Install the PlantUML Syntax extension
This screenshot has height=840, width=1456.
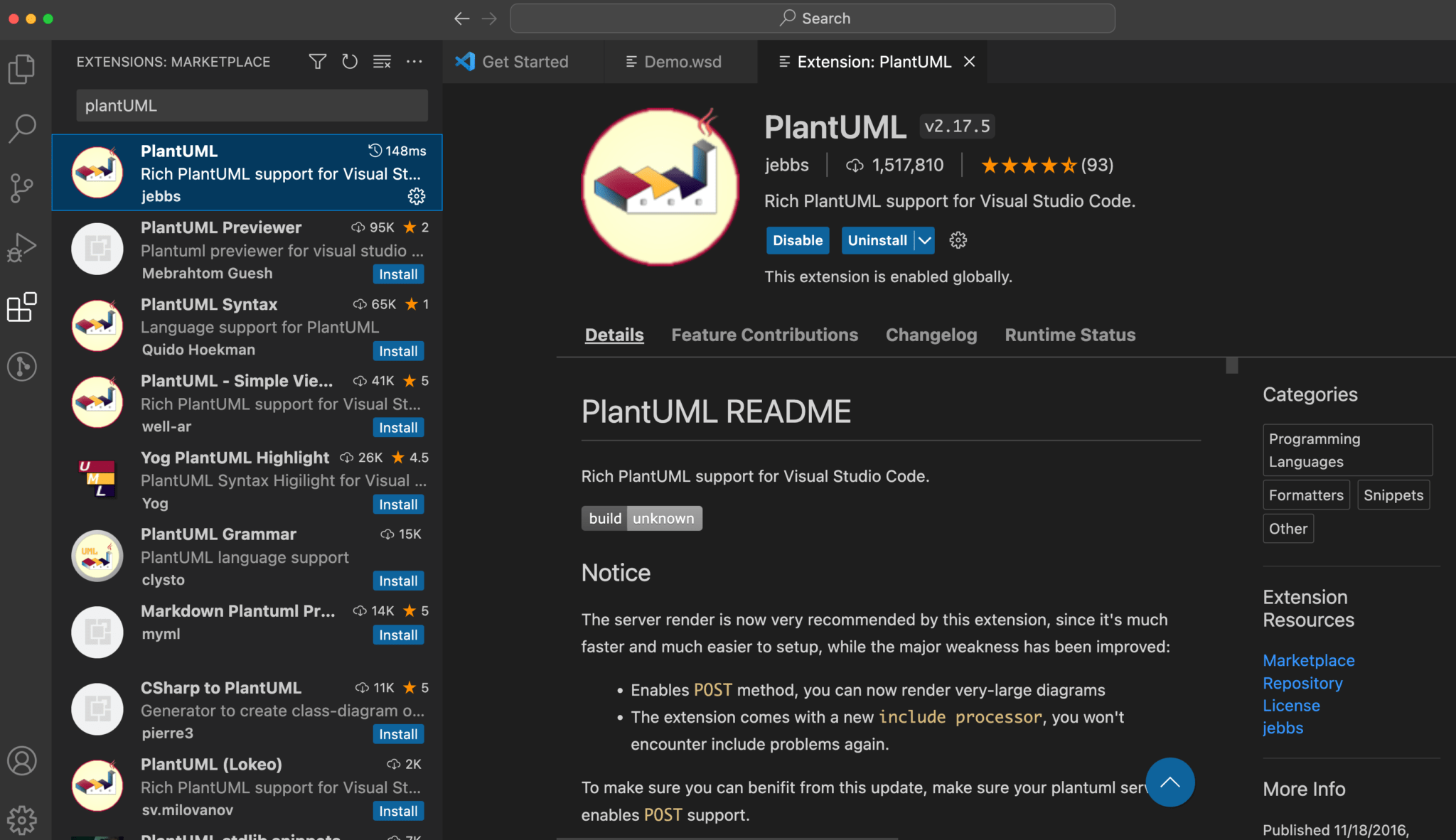[x=398, y=350]
